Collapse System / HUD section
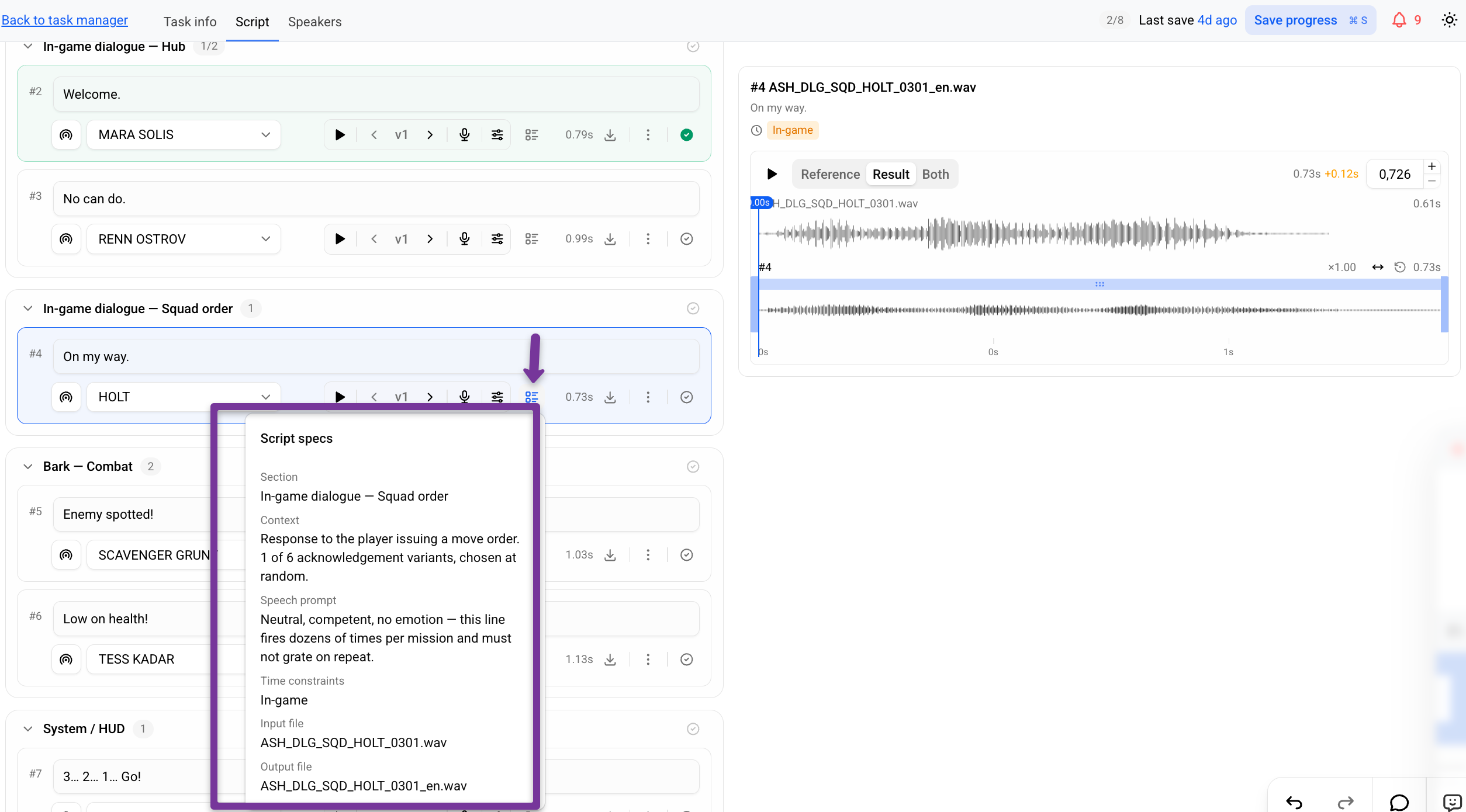Screen dimensions: 1466x812 pos(27,729)
